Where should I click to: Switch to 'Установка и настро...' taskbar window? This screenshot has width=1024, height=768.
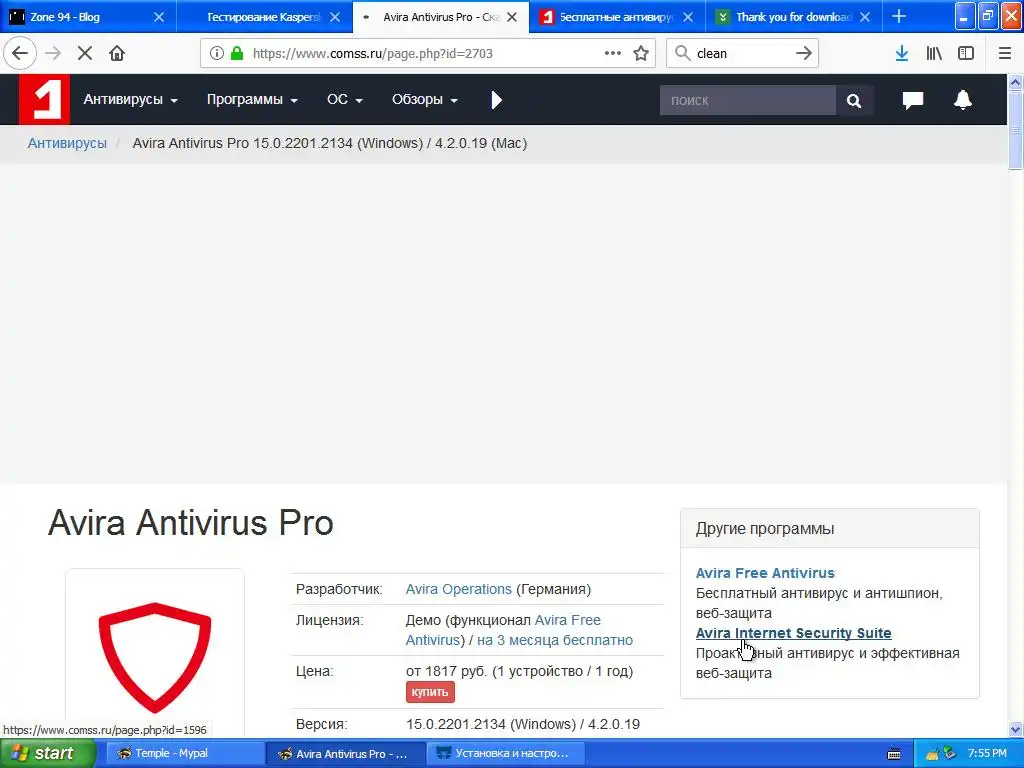point(504,753)
